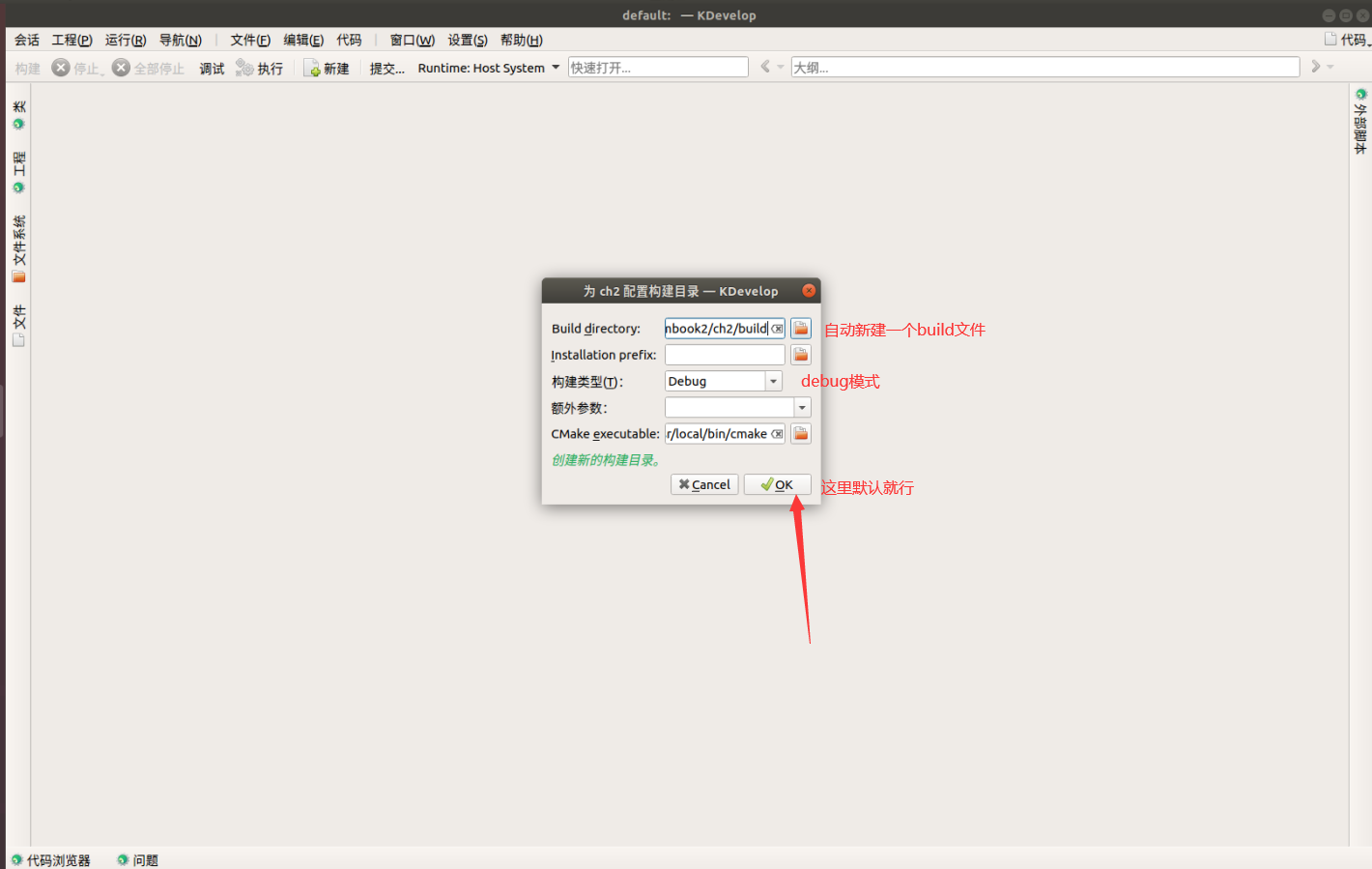Open the 文件系统 filesystem side panel
The height and width of the screenshot is (869, 1372).
[x=18, y=248]
